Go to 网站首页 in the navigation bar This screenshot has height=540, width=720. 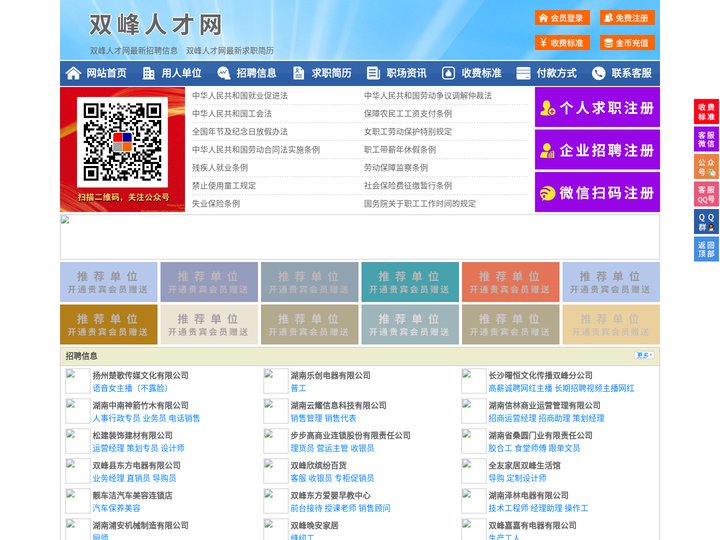pyautogui.click(x=107, y=73)
